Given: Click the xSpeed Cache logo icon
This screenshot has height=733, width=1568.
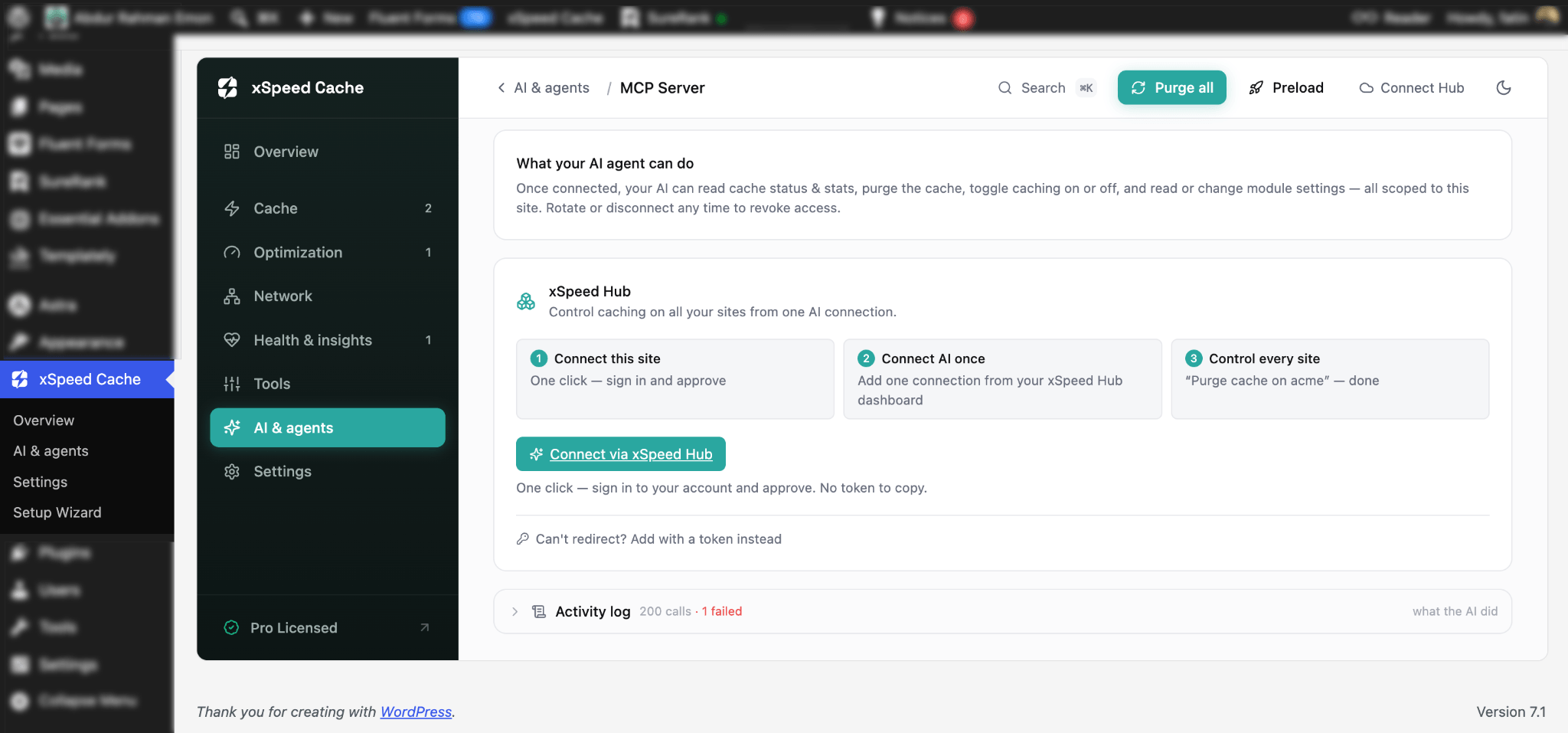Looking at the screenshot, I should tap(227, 88).
